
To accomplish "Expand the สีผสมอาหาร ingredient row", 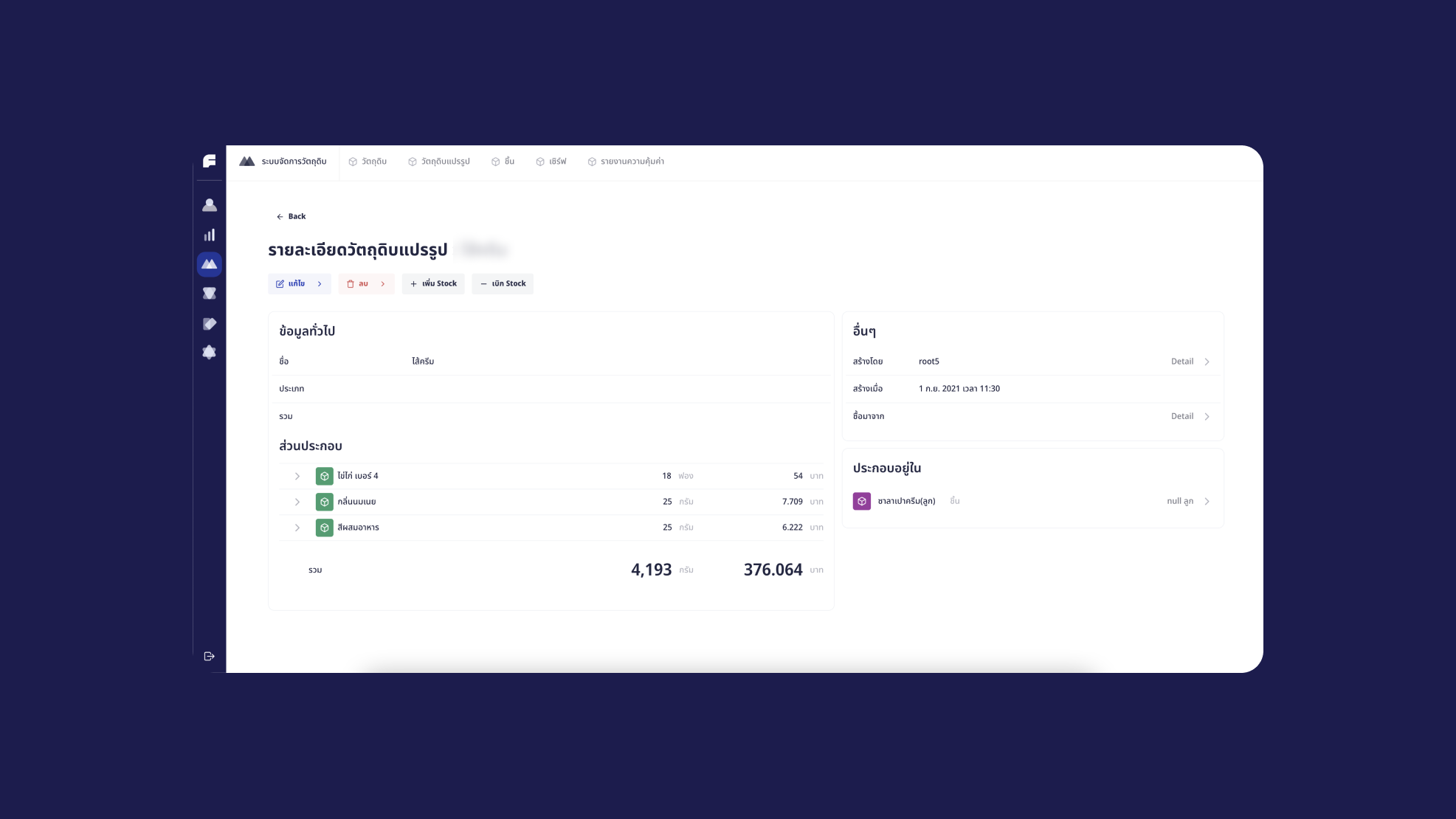I will [x=297, y=528].
